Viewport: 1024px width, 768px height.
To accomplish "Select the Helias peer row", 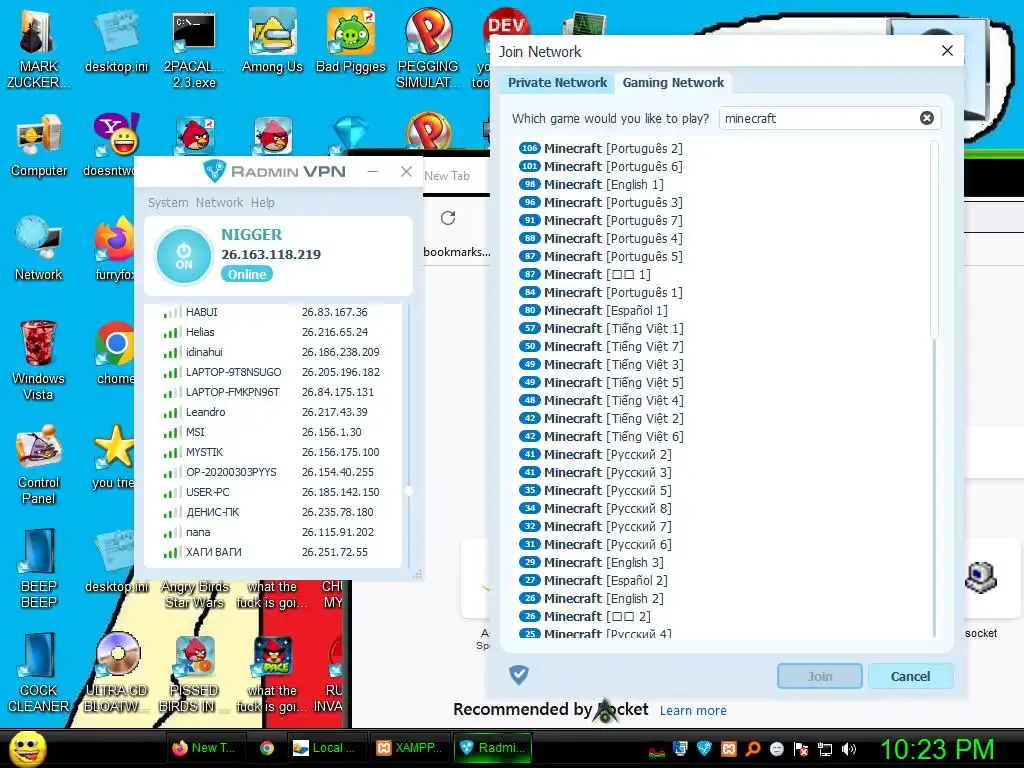I will (x=273, y=332).
